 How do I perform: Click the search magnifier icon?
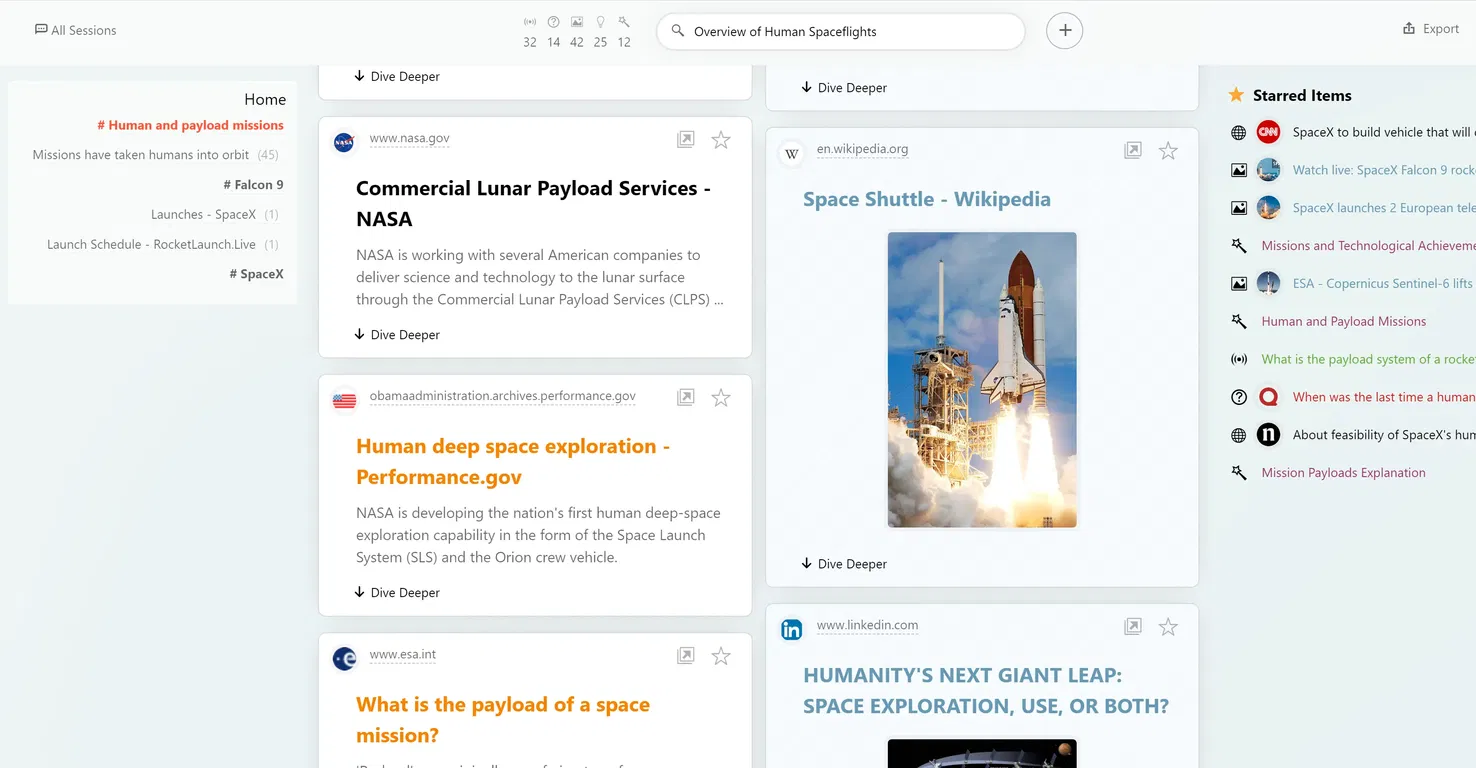678,31
